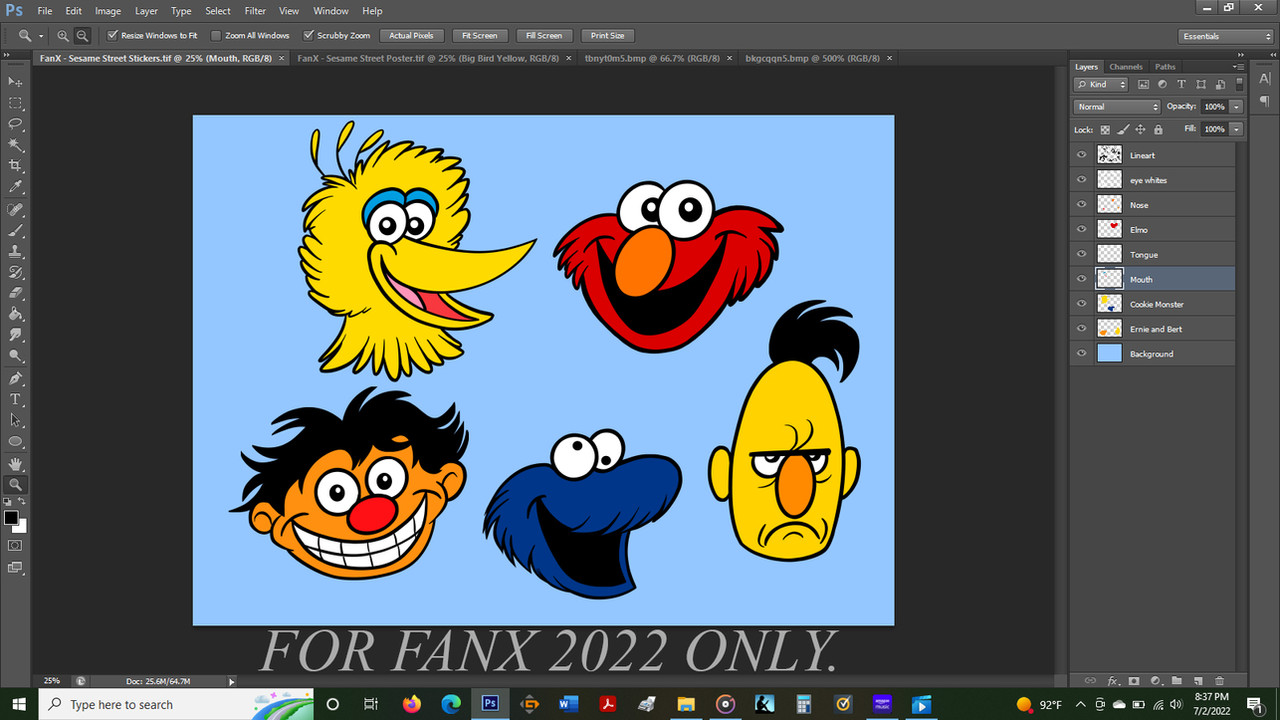
Task: Select the Magic Wand tool
Action: (x=15, y=145)
